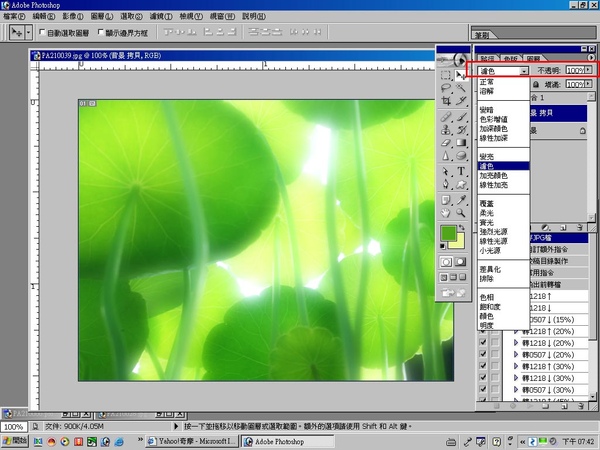Open the green foreground color swatch
Viewport: 600px width, 450px height.
click(x=448, y=233)
